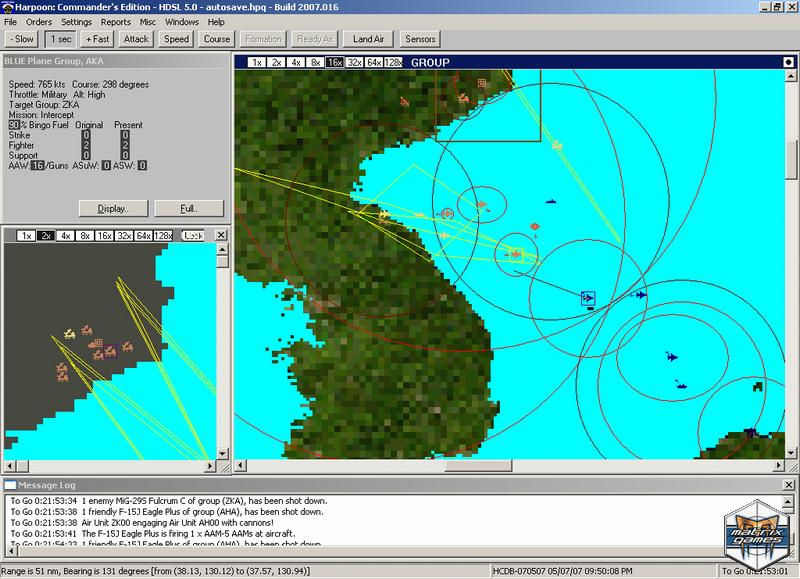Set unit map zoom to 1x
The width and height of the screenshot is (800, 579).
[x=27, y=236]
